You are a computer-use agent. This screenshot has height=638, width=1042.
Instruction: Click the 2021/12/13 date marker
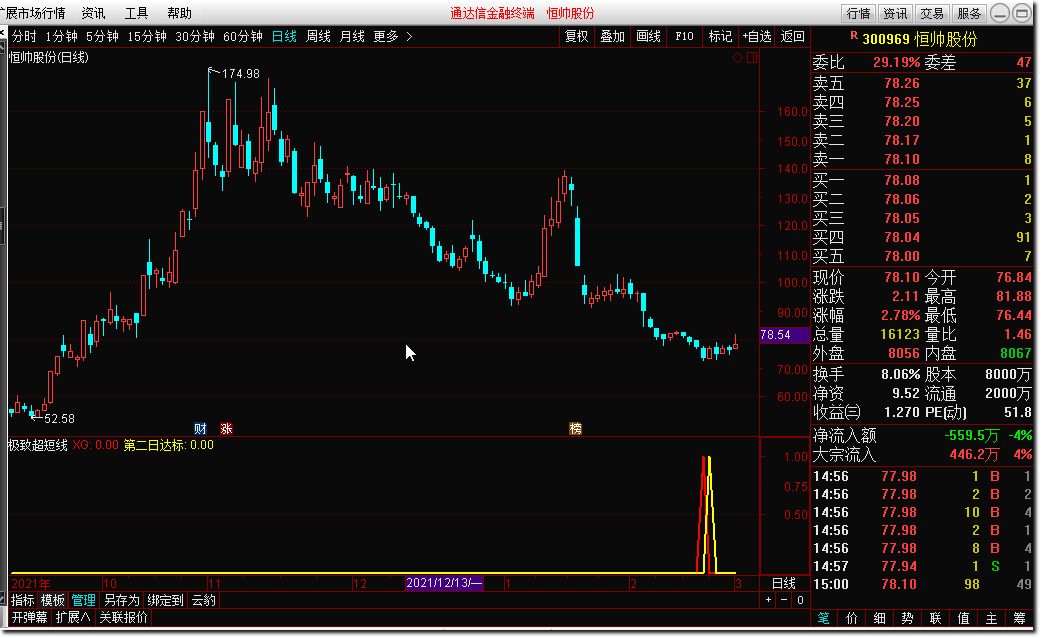pos(444,583)
